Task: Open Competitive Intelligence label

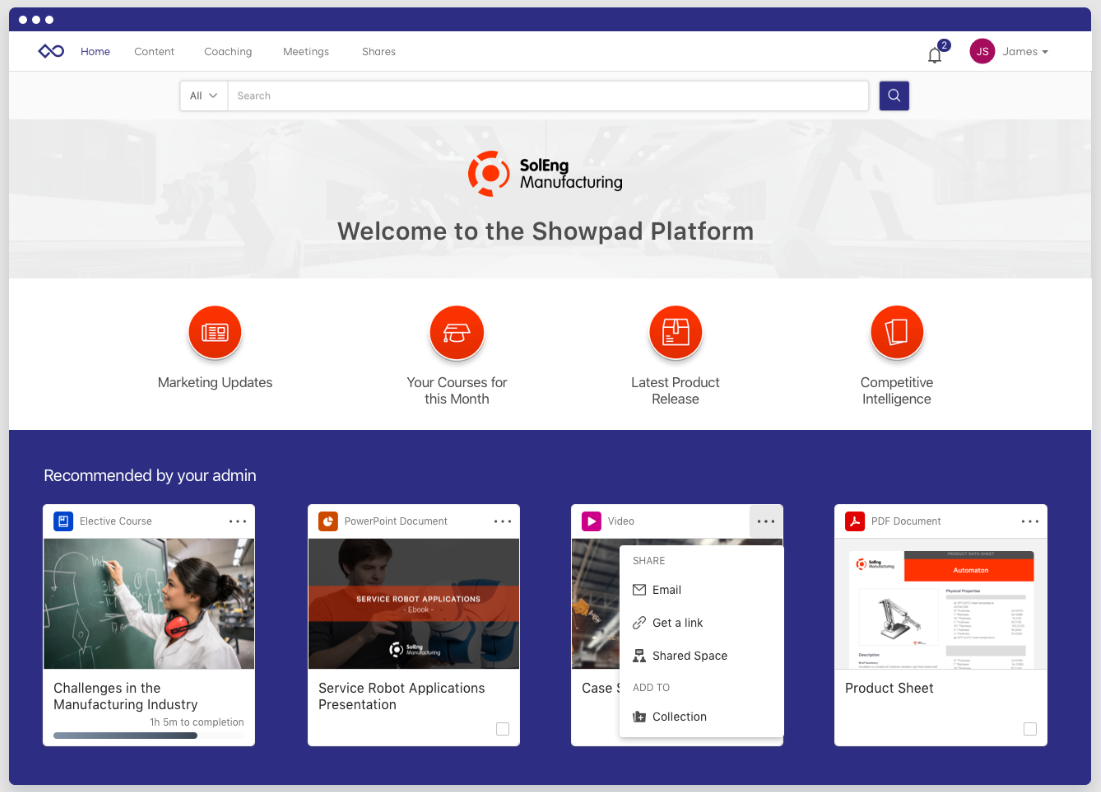Action: tap(897, 390)
